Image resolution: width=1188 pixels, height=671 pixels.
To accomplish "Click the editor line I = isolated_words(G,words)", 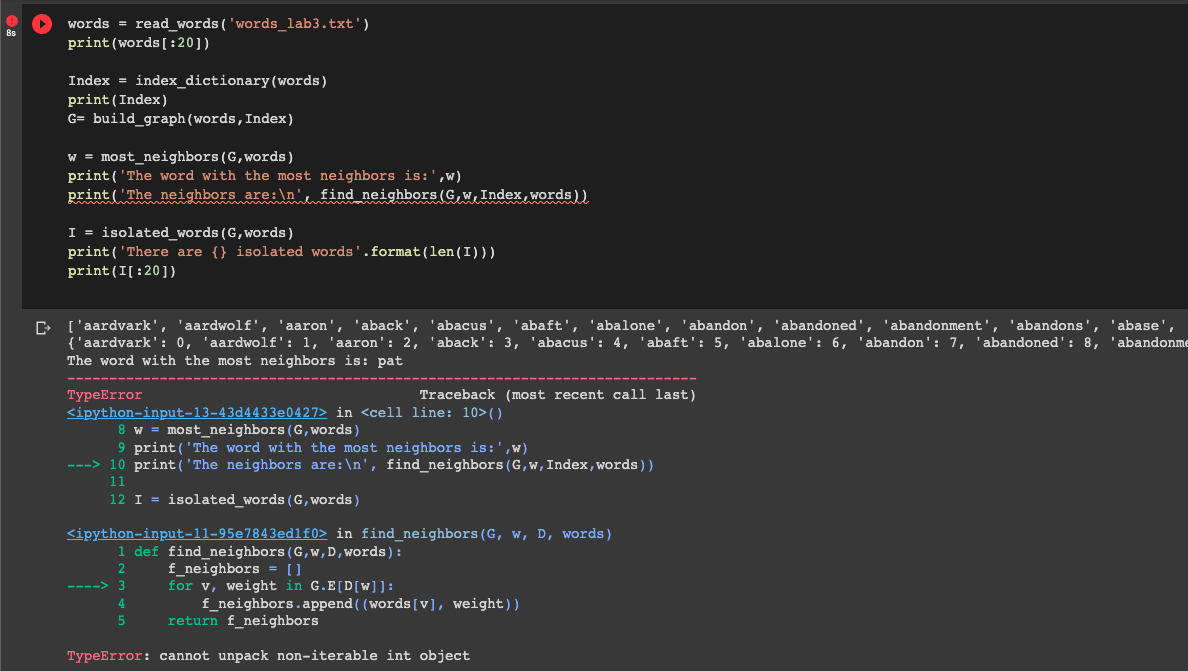I will coord(180,233).
